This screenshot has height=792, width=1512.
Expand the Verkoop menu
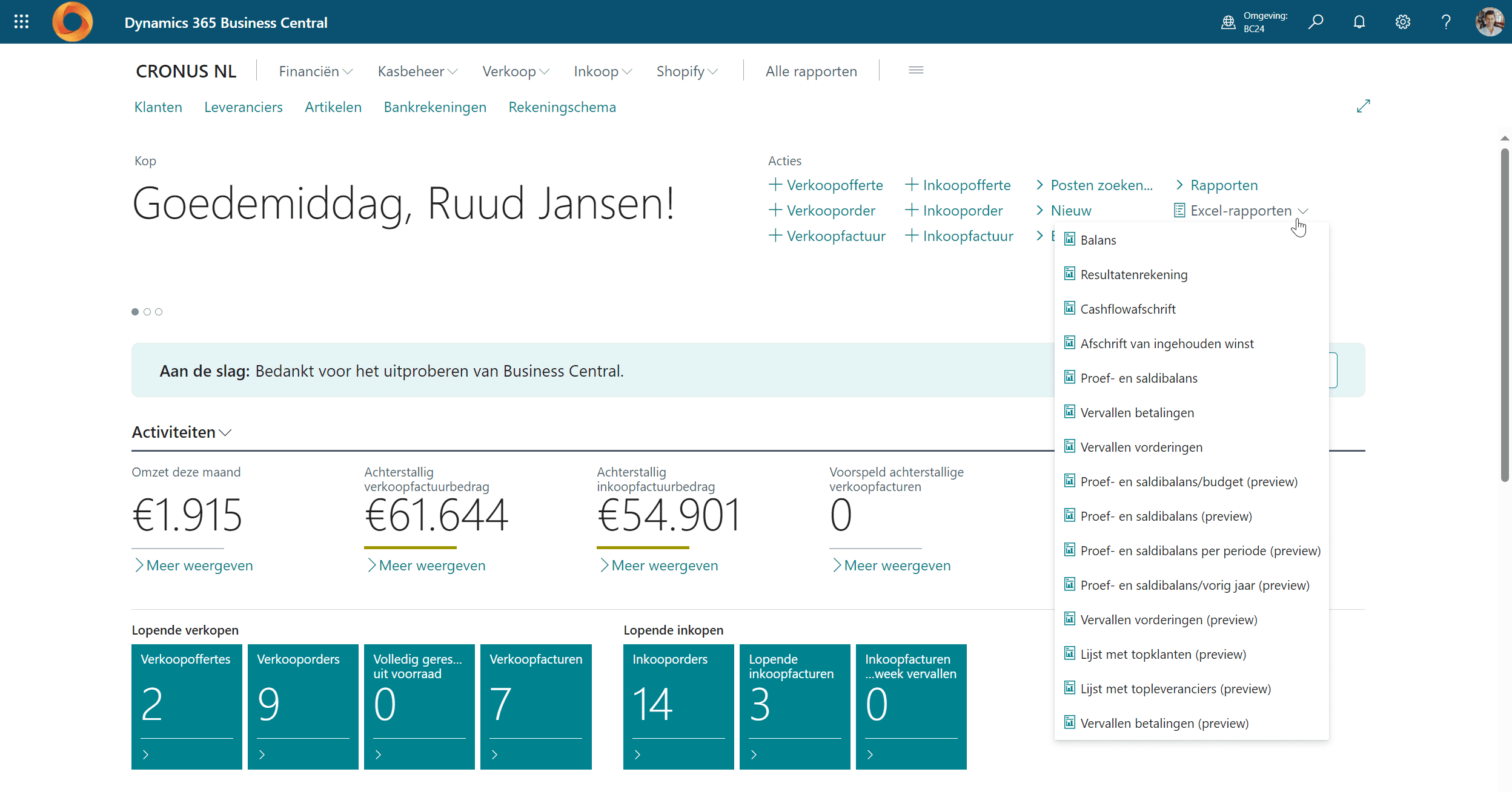pyautogui.click(x=516, y=71)
